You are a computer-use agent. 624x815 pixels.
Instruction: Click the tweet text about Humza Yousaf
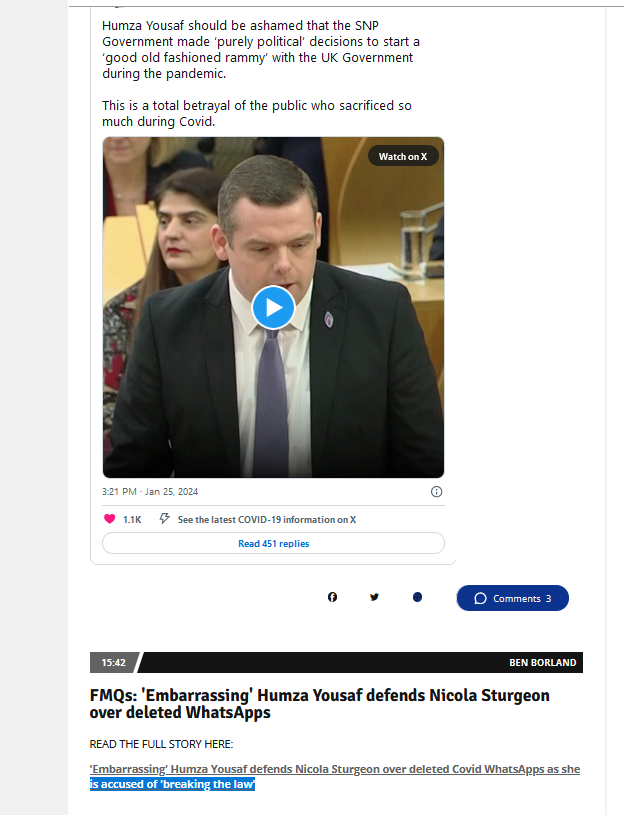pyautogui.click(x=261, y=73)
